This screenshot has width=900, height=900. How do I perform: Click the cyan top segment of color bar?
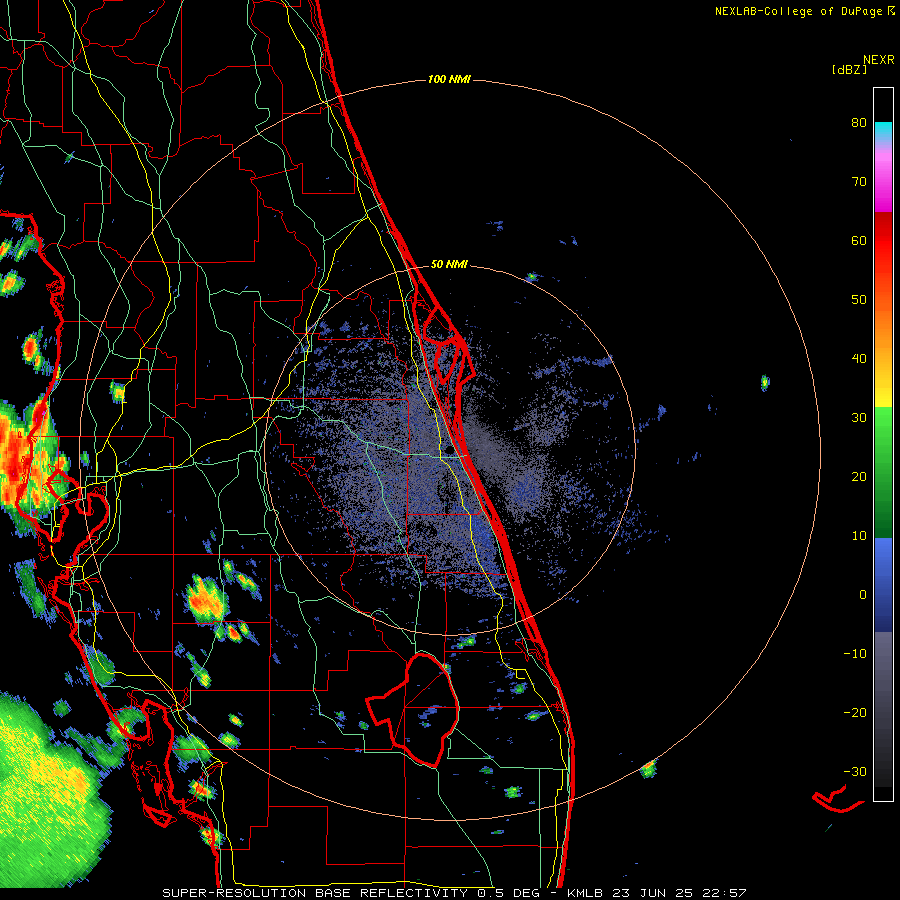883,131
